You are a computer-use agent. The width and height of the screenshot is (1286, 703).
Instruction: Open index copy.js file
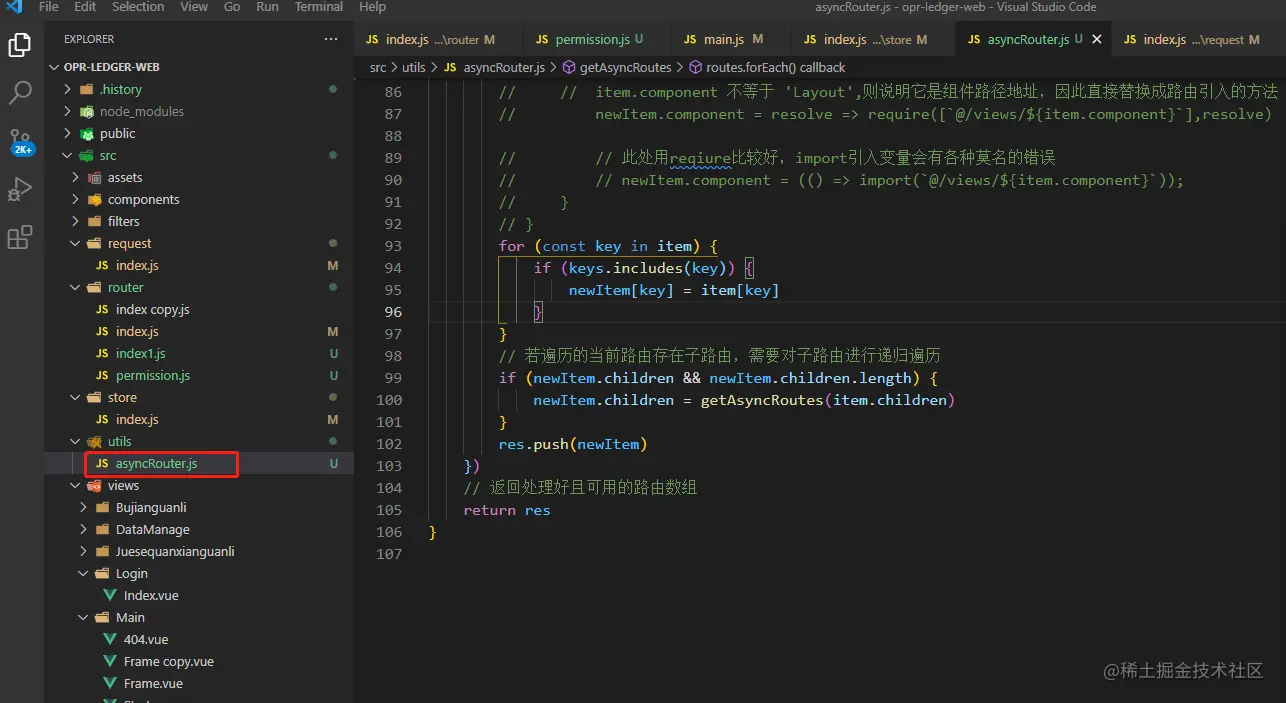click(x=152, y=309)
